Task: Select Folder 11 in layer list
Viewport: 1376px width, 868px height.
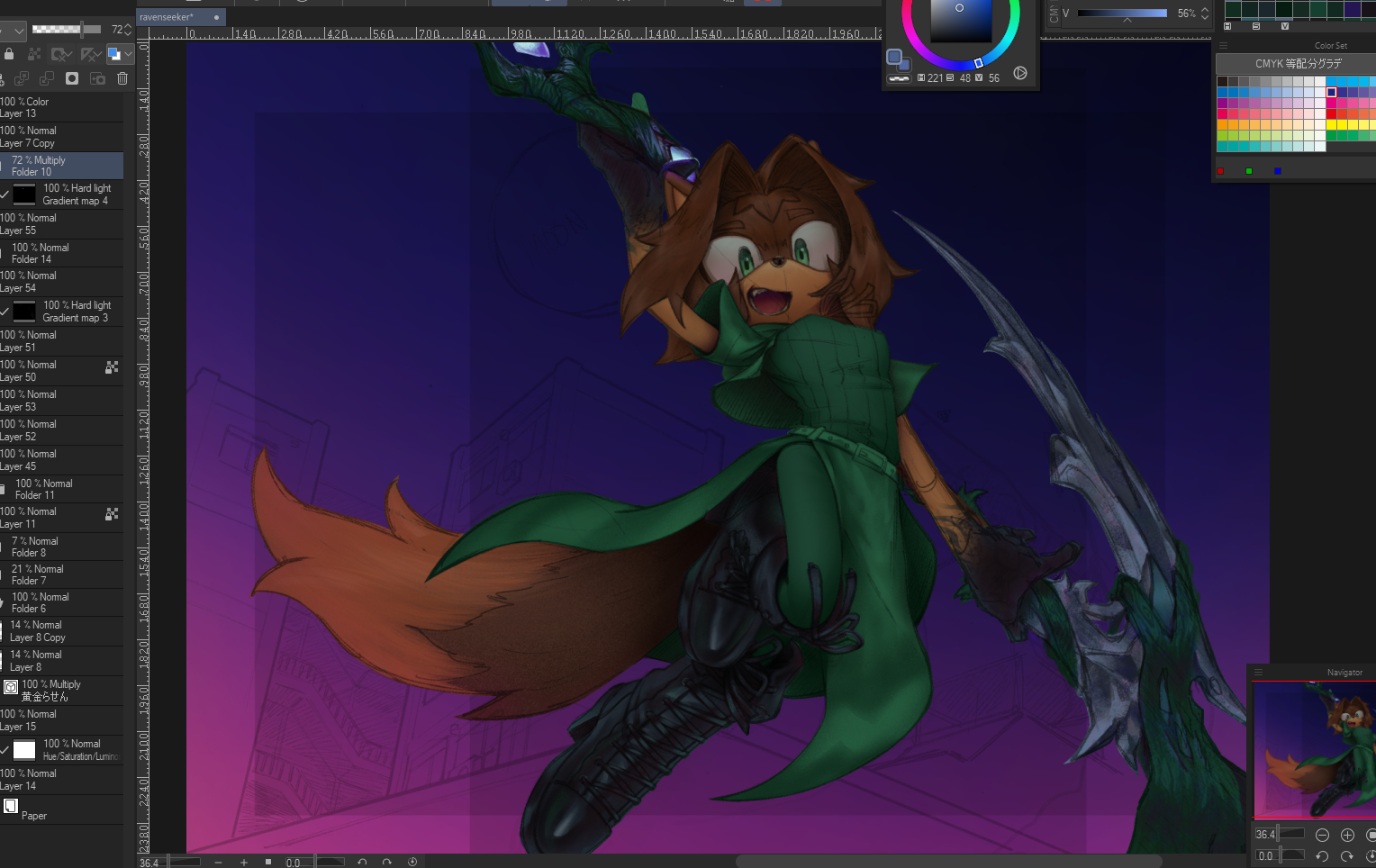Action: click(63, 489)
